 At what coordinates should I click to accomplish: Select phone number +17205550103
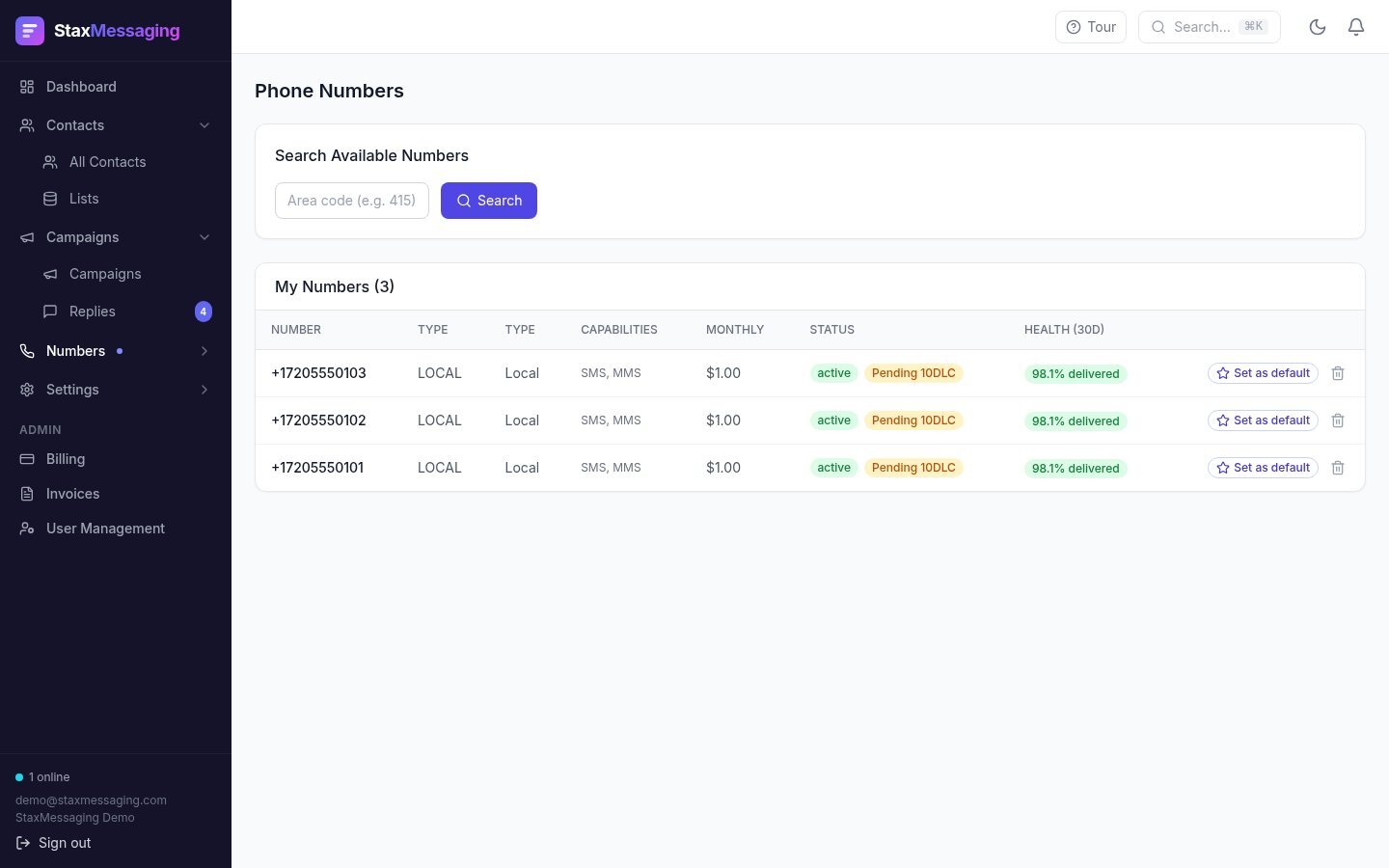pos(318,373)
